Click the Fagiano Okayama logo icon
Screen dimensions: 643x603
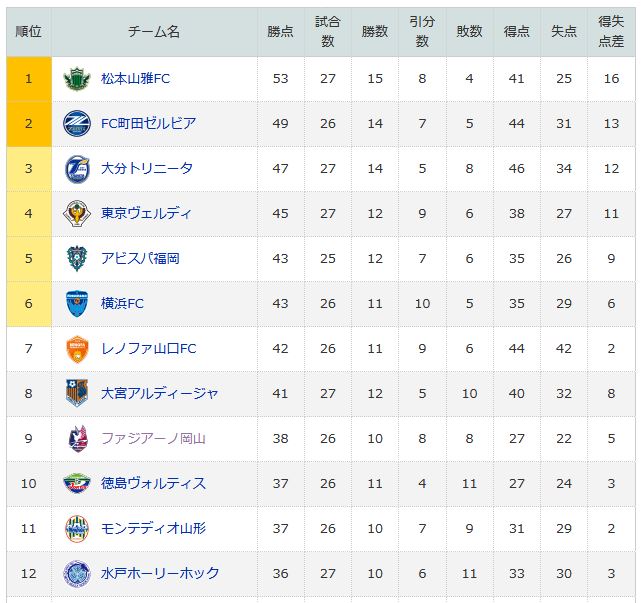[78, 439]
